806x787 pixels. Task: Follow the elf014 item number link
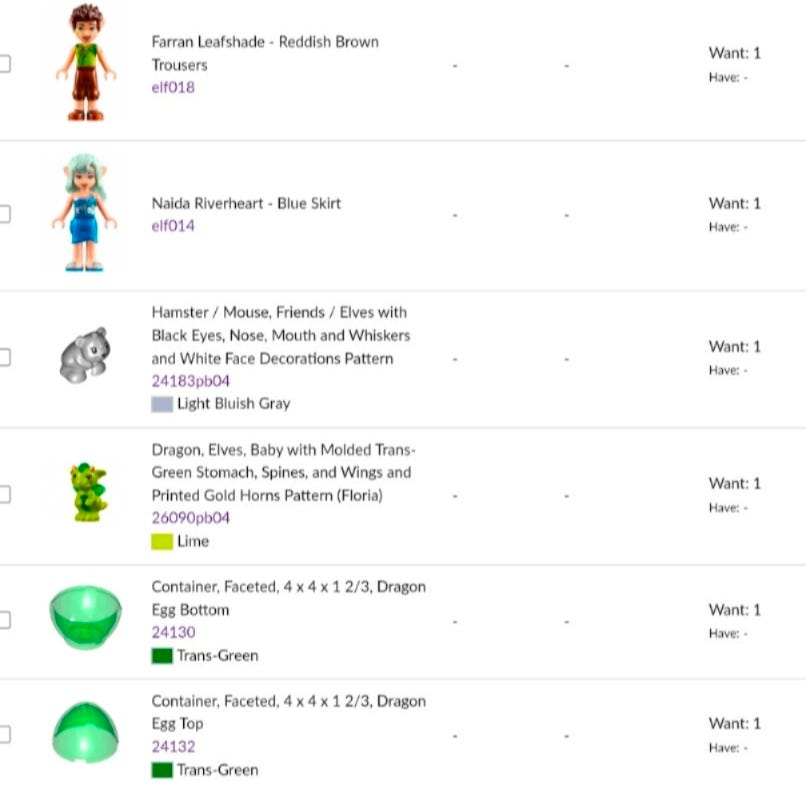(x=173, y=226)
